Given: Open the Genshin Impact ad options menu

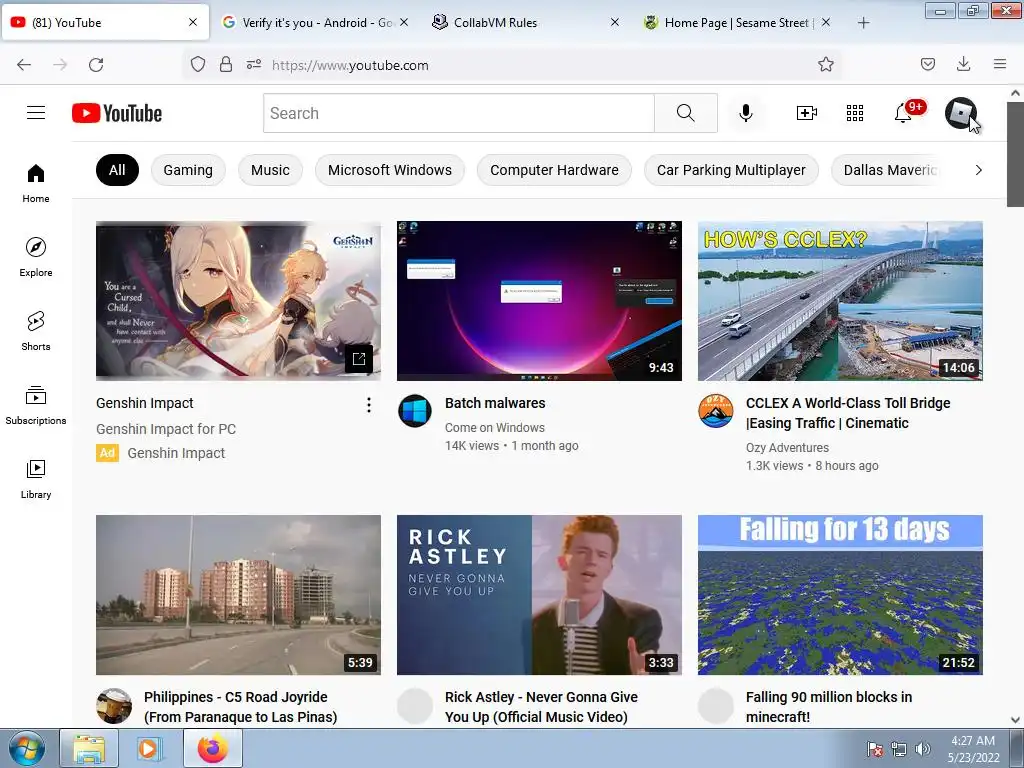Looking at the screenshot, I should [369, 405].
